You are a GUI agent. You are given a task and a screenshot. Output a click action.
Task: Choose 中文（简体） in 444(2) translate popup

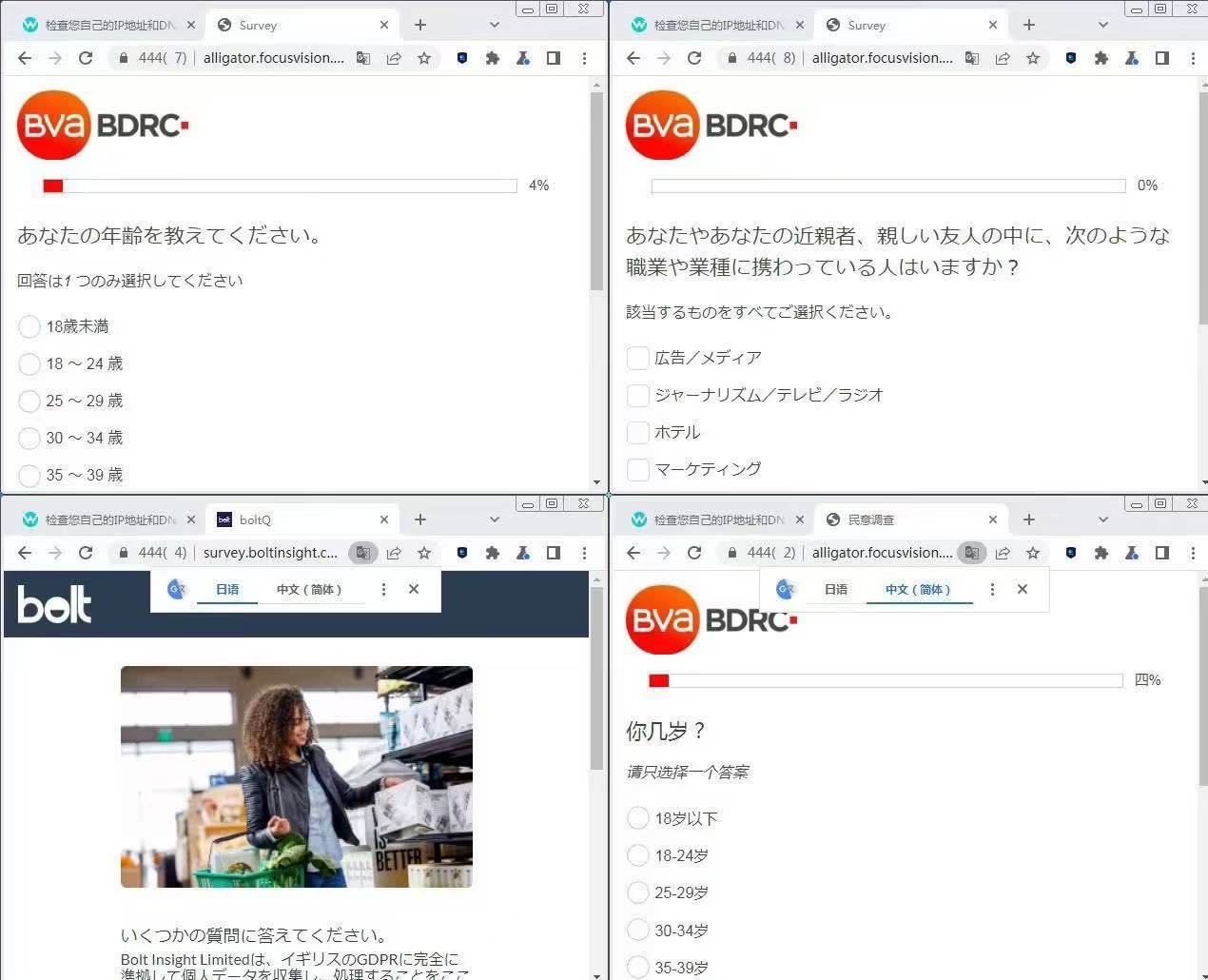918,589
